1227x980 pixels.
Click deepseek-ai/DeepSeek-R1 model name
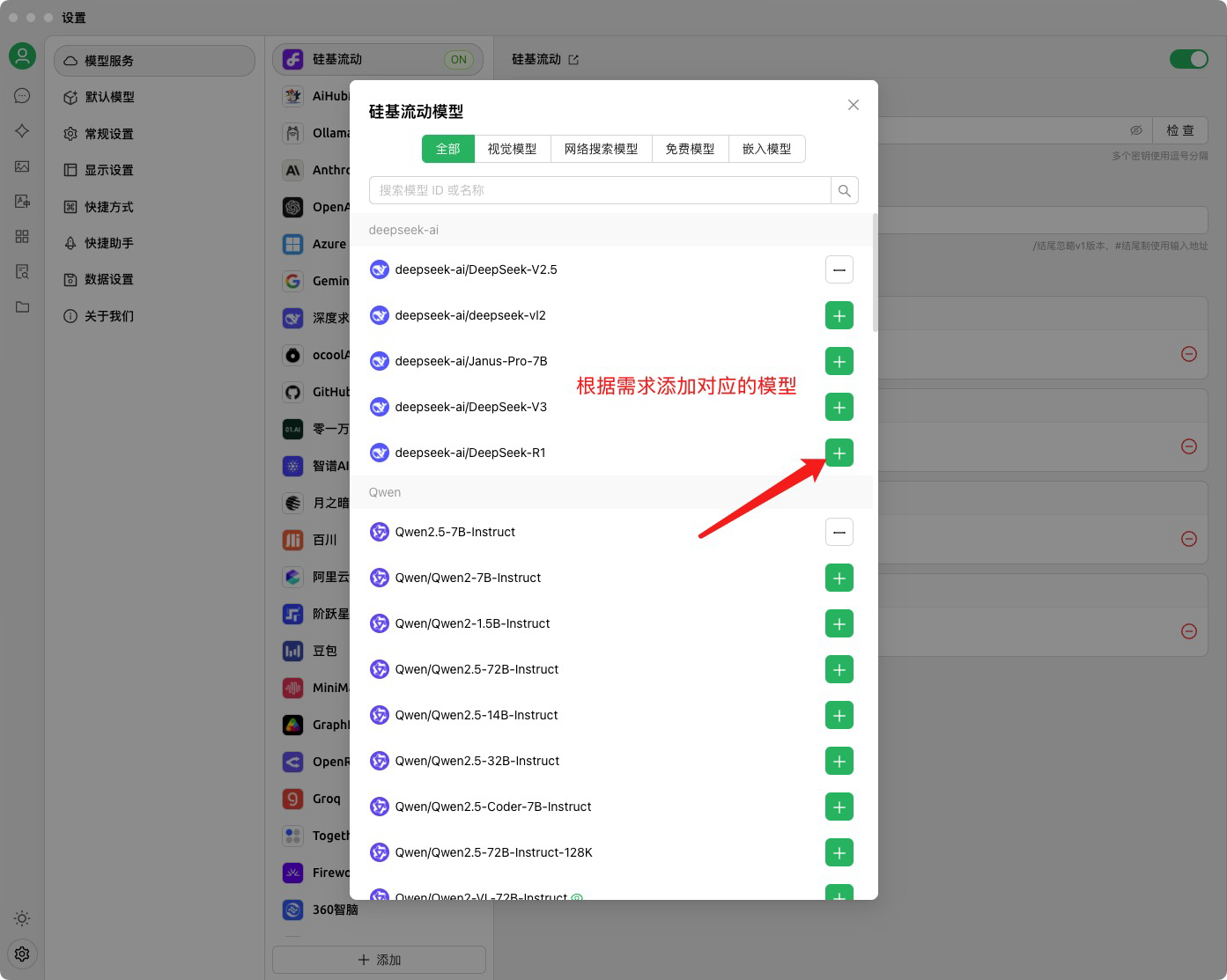[x=470, y=453]
